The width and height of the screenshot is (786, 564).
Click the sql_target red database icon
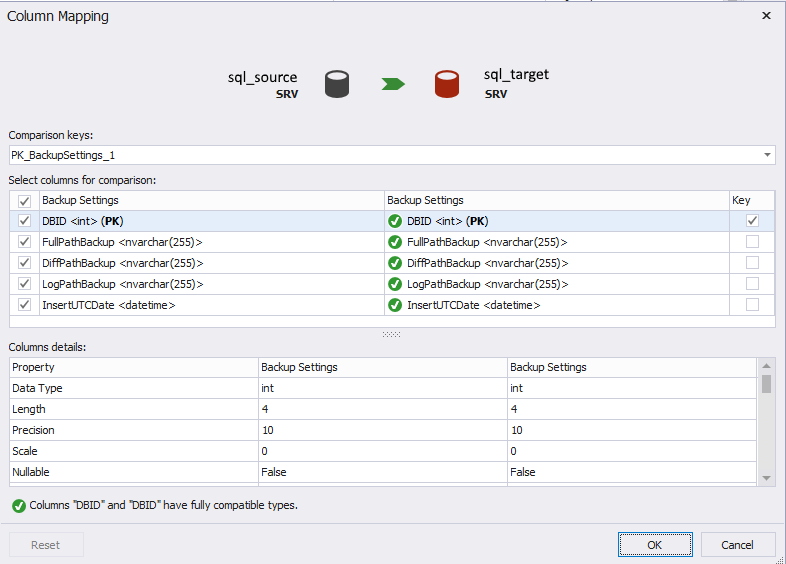[447, 84]
